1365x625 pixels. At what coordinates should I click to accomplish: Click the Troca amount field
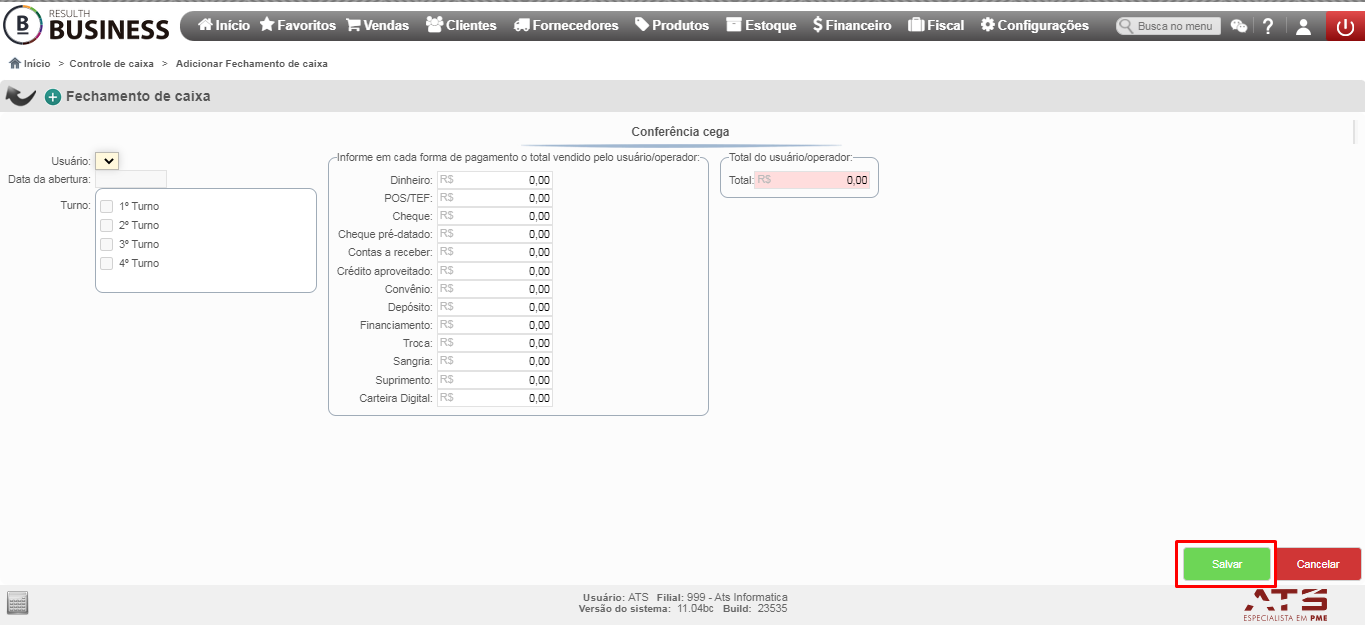(495, 343)
